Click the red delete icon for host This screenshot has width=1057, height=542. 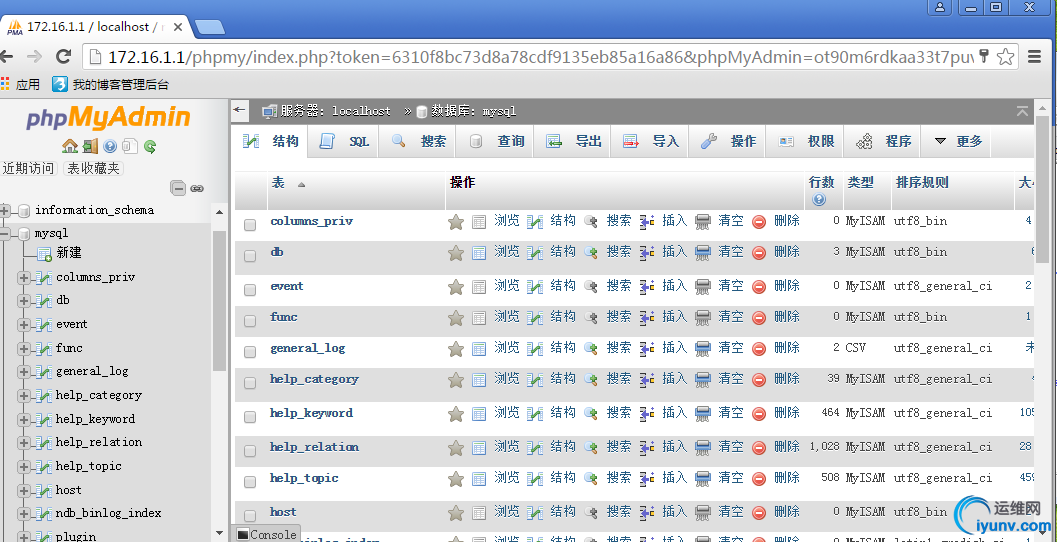pos(759,513)
